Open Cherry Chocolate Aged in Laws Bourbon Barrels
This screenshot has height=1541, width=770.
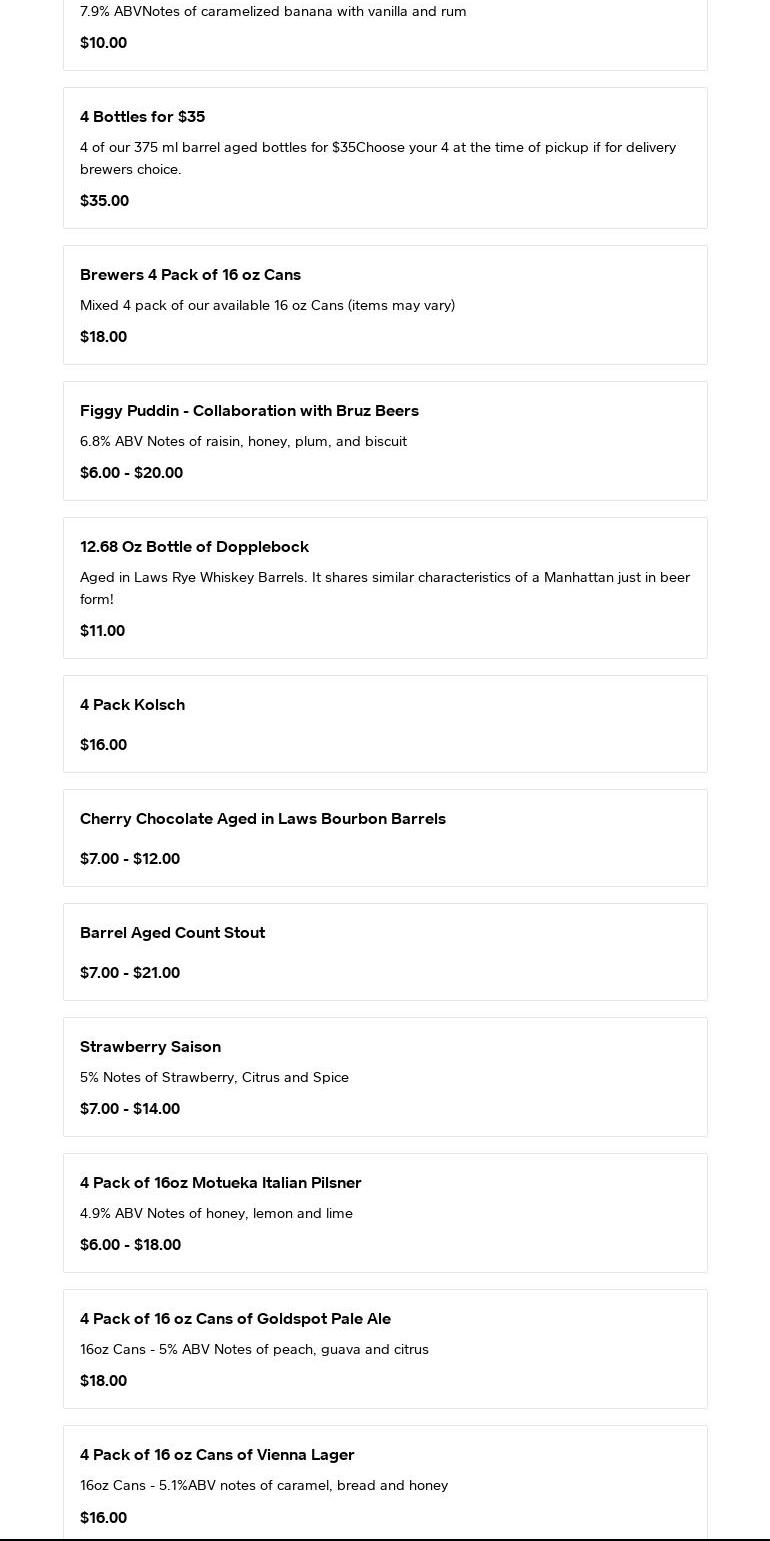tap(263, 819)
